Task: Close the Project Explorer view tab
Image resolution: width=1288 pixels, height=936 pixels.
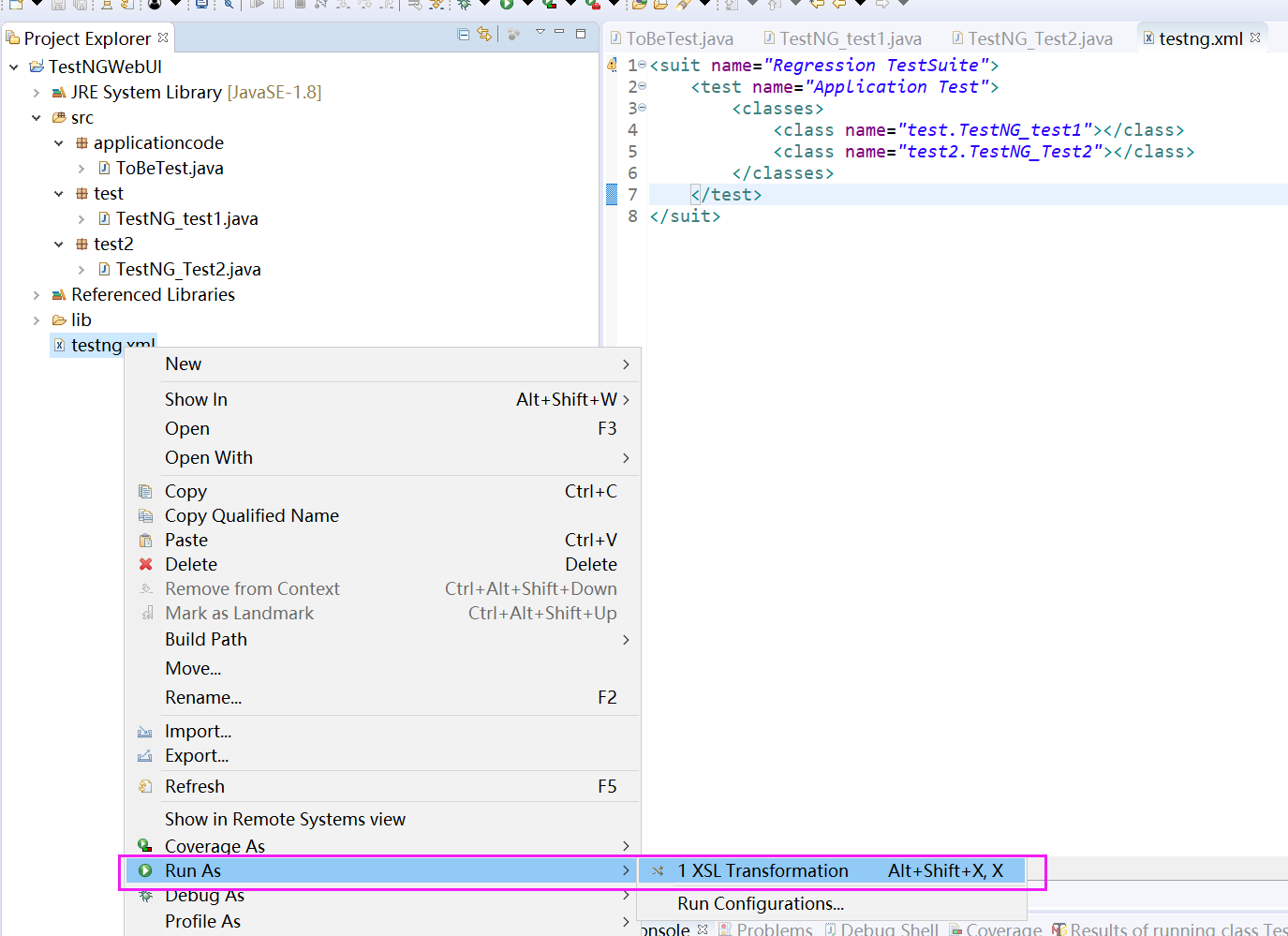Action: [x=163, y=37]
